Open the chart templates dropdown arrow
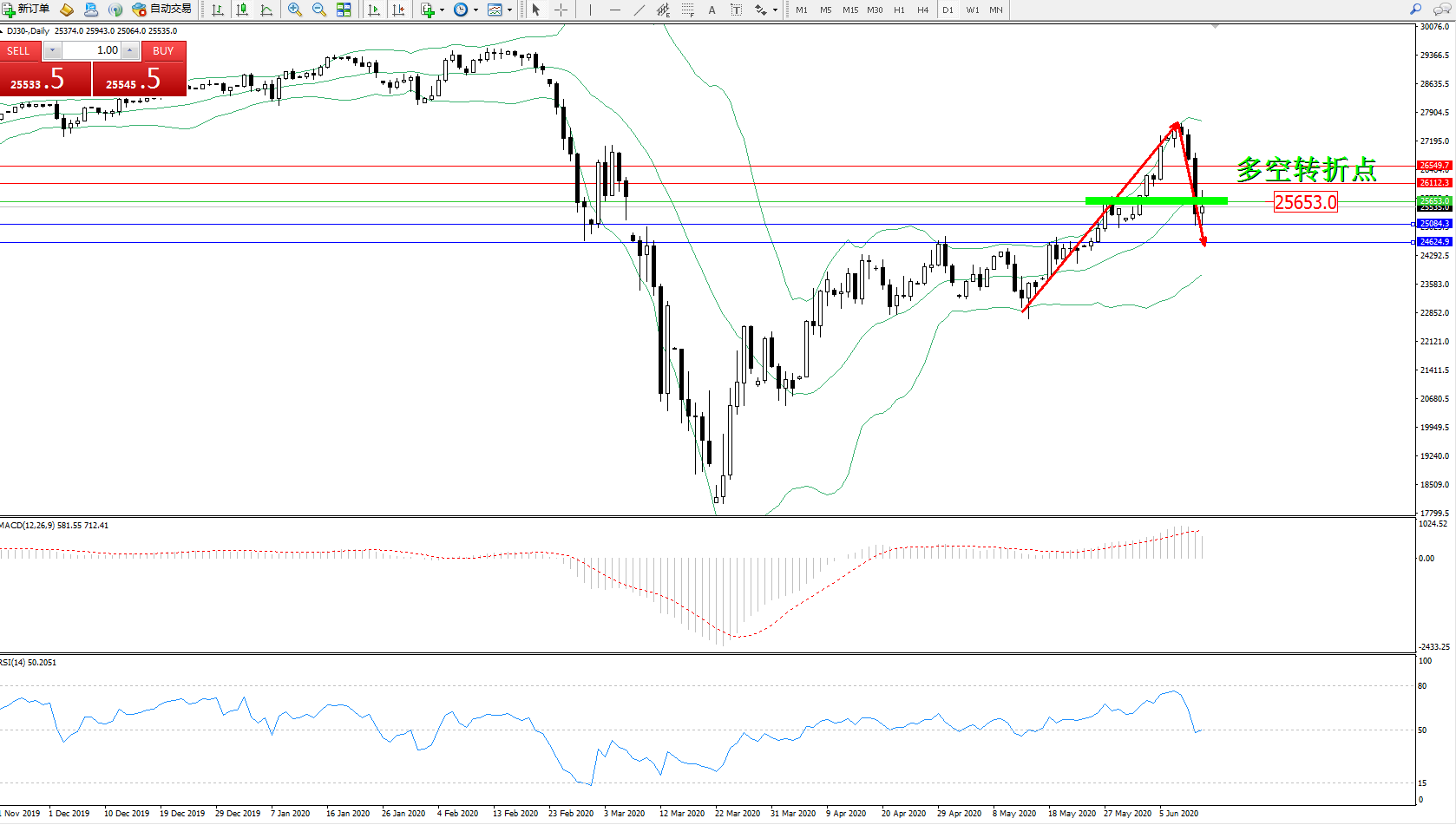 tap(509, 10)
